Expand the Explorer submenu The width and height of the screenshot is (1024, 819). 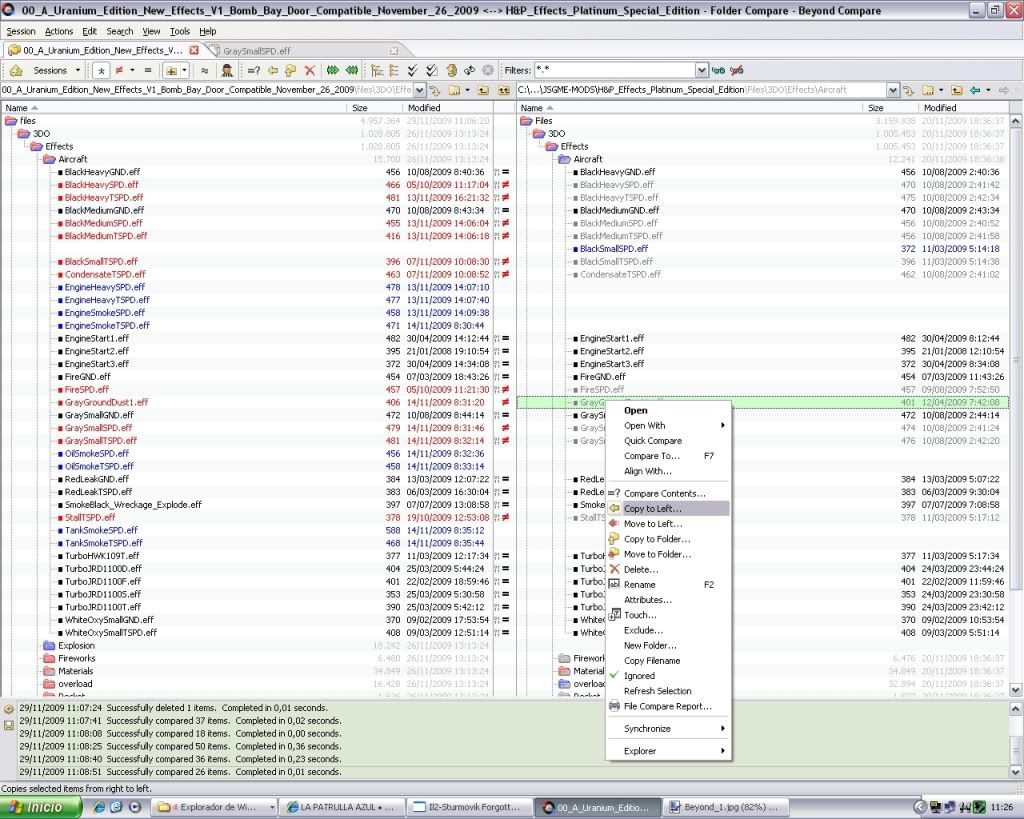pos(668,751)
